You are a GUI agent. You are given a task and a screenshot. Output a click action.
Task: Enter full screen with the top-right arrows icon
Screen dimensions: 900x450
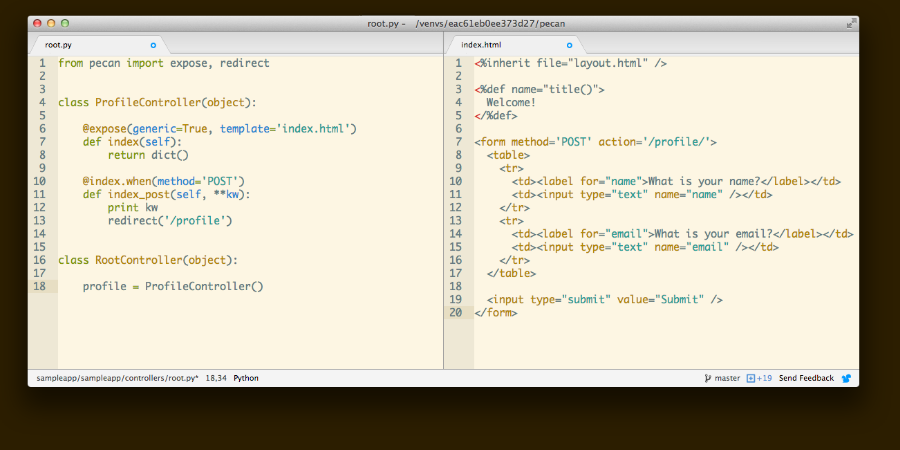[x=851, y=24]
